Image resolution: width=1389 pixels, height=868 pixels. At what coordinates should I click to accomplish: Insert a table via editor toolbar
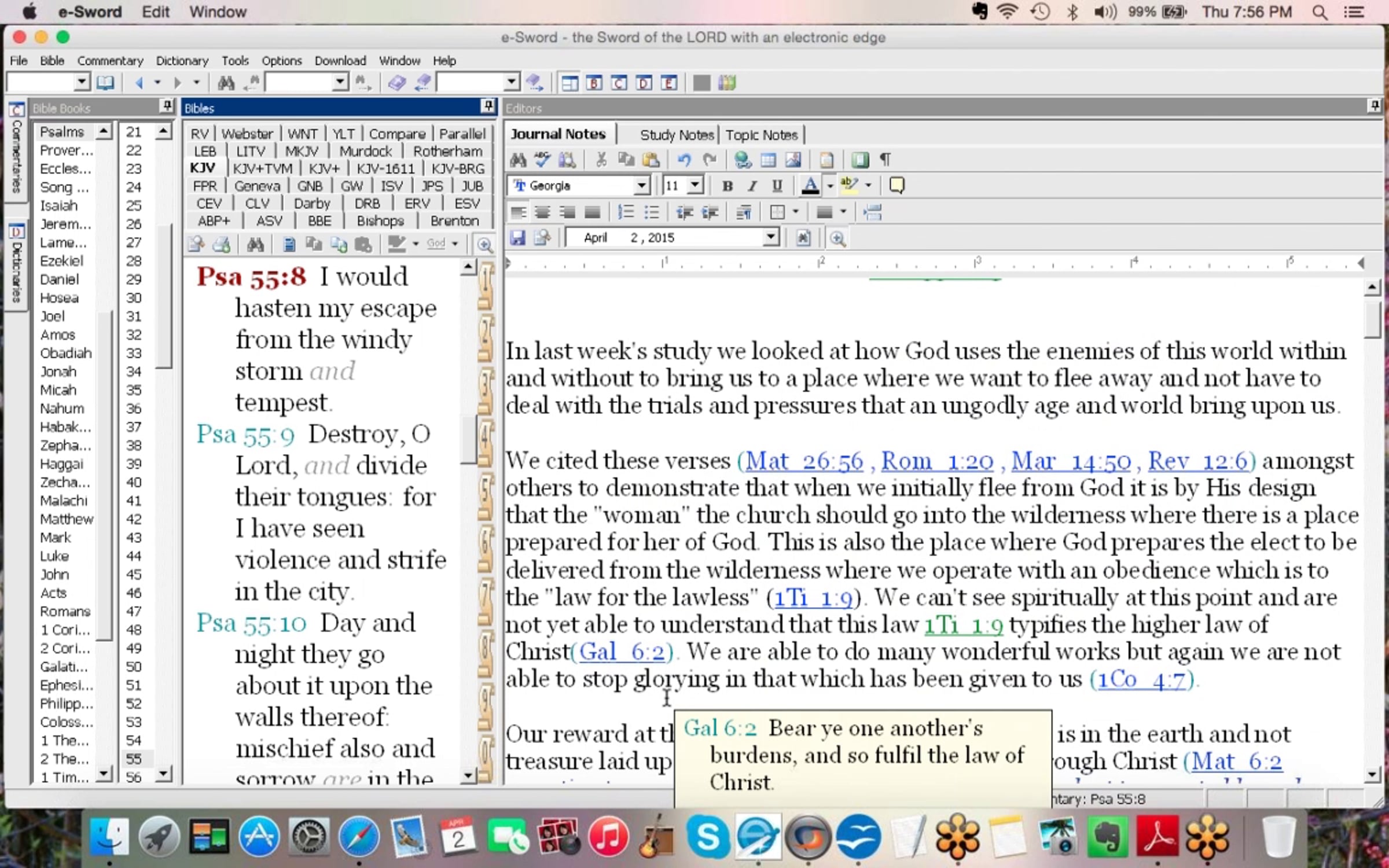pos(768,160)
